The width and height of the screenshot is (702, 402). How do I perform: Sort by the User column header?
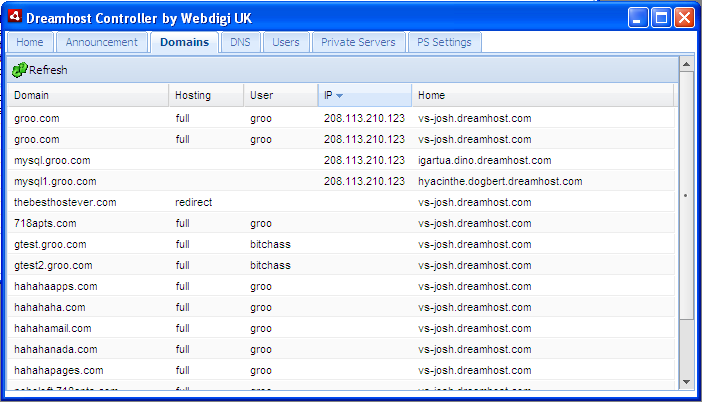pos(281,95)
